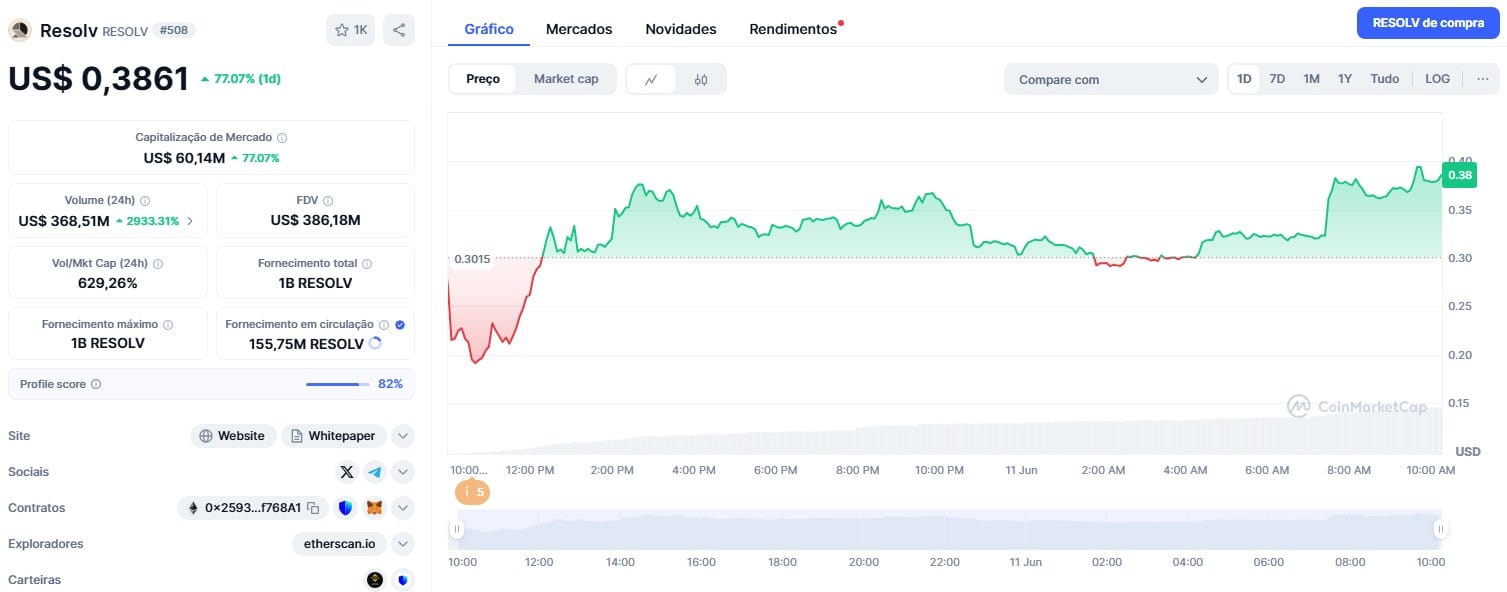Open info icon next to Fornecimento máximo

click(x=168, y=325)
